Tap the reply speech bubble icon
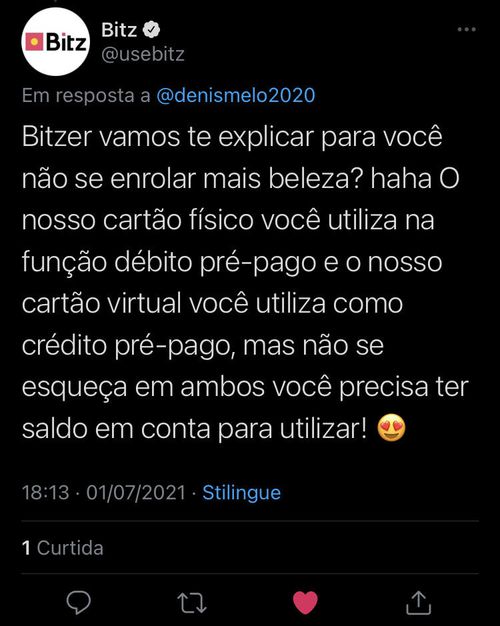Screen dimensions: 500x626 [78, 602]
